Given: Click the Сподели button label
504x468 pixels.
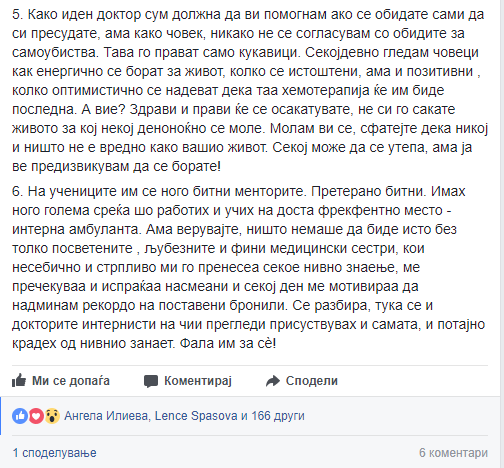Looking at the screenshot, I should coord(312,381).
